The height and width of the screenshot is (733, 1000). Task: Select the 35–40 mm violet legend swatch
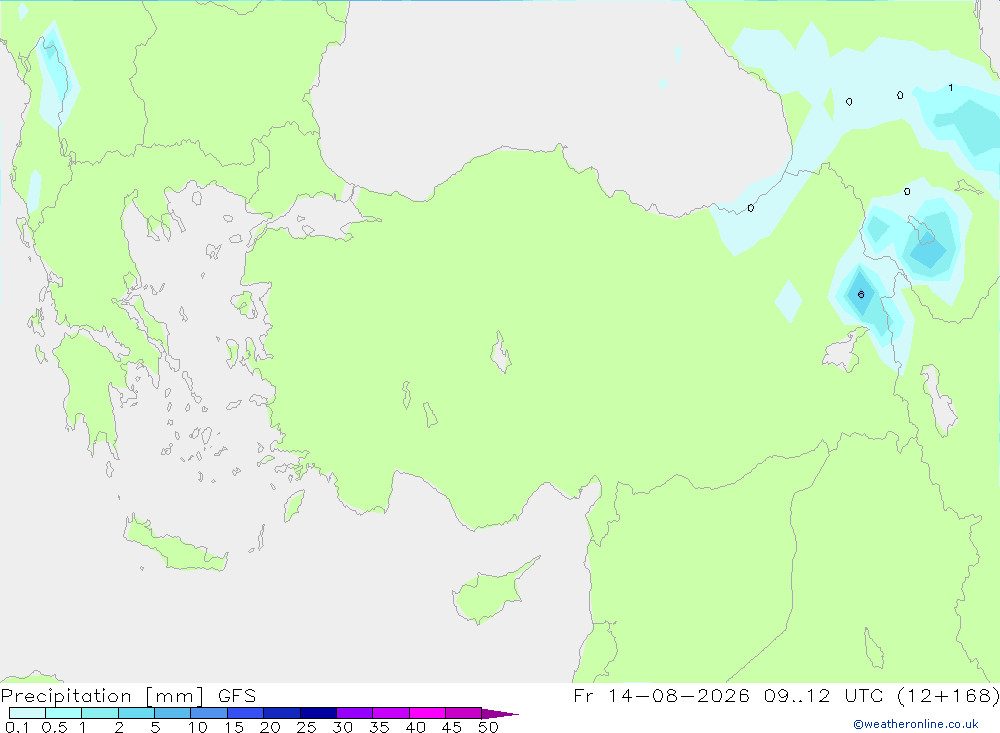coord(391,713)
